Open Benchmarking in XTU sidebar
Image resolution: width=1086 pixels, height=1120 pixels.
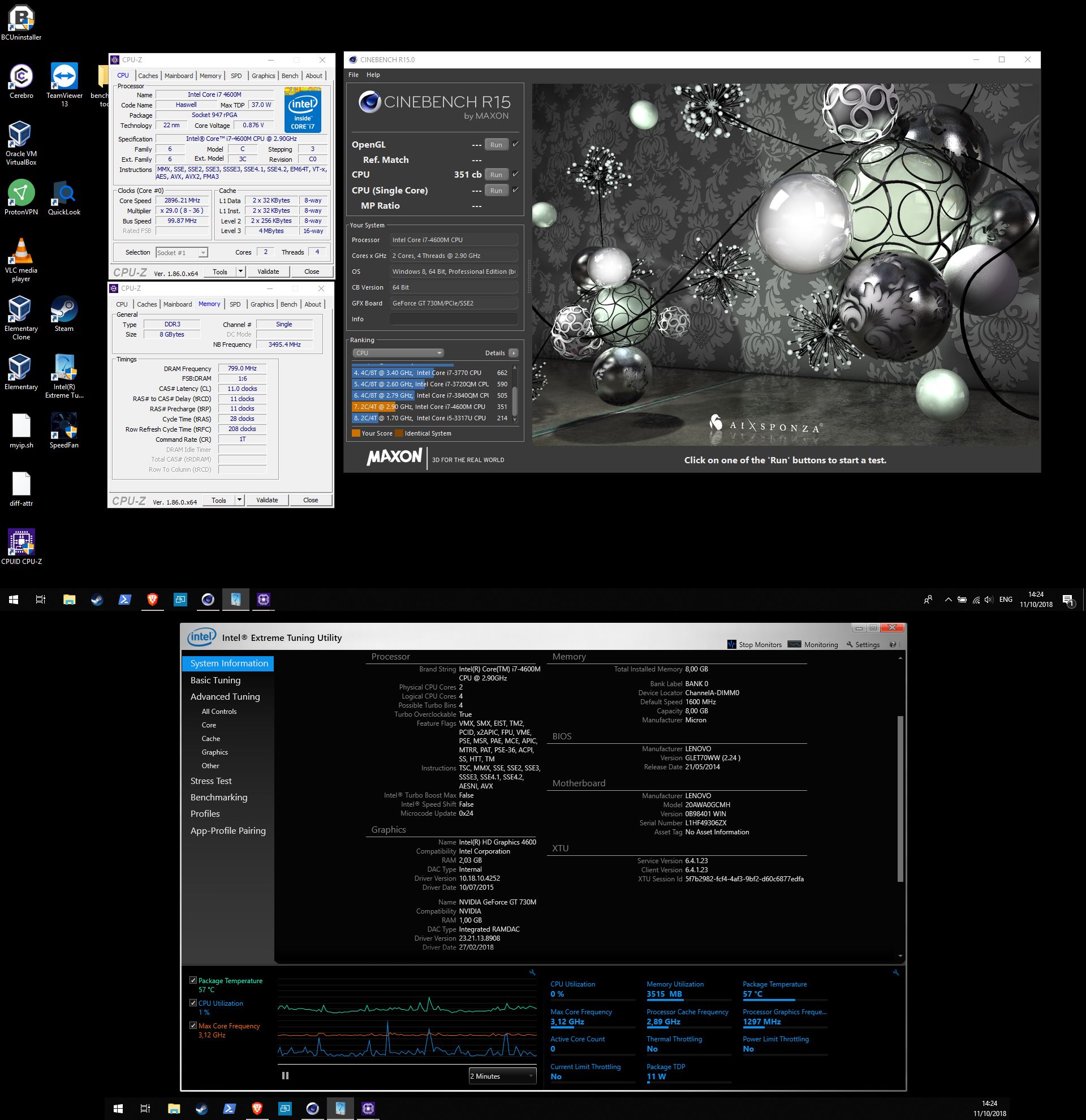(219, 797)
